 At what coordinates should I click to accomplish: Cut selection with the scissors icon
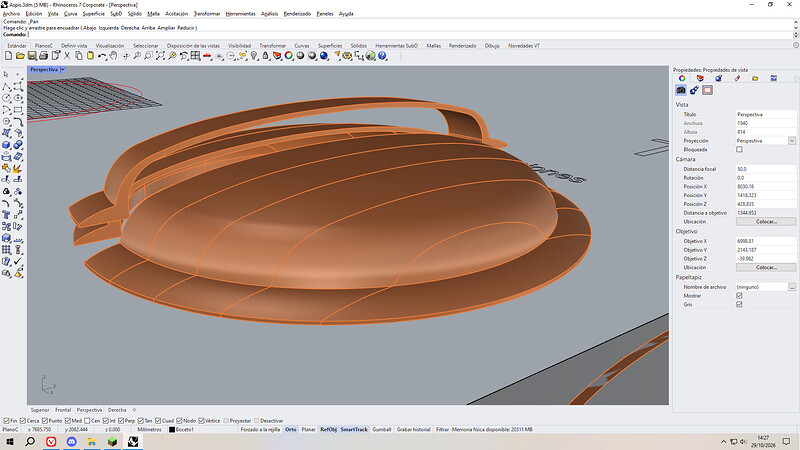(67, 56)
